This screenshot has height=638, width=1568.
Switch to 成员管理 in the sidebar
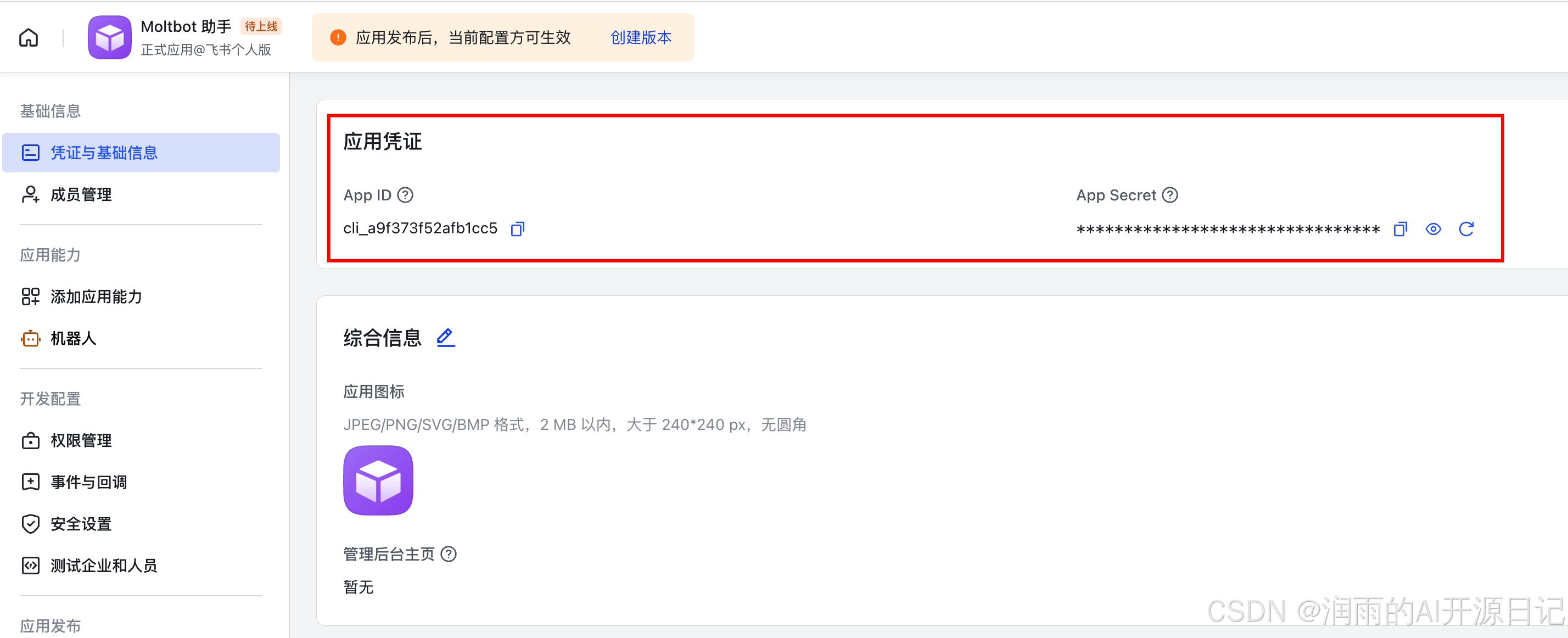tap(80, 194)
